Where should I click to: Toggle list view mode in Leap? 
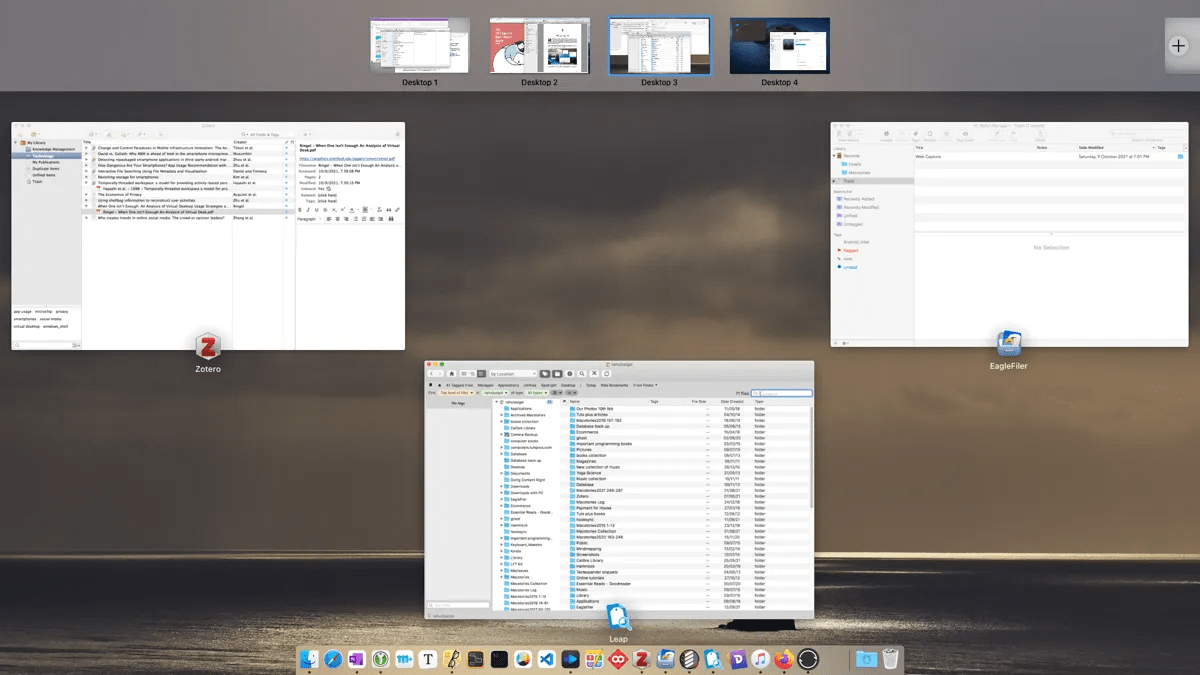click(x=465, y=374)
